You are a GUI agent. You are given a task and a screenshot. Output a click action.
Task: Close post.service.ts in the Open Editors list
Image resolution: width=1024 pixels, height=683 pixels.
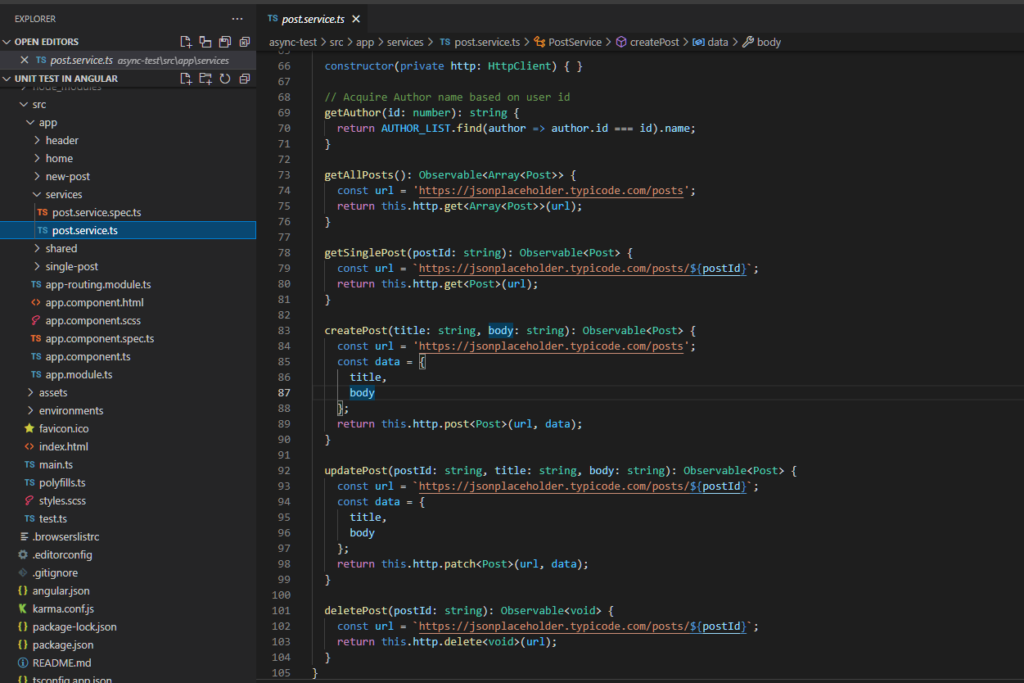click(x=26, y=60)
